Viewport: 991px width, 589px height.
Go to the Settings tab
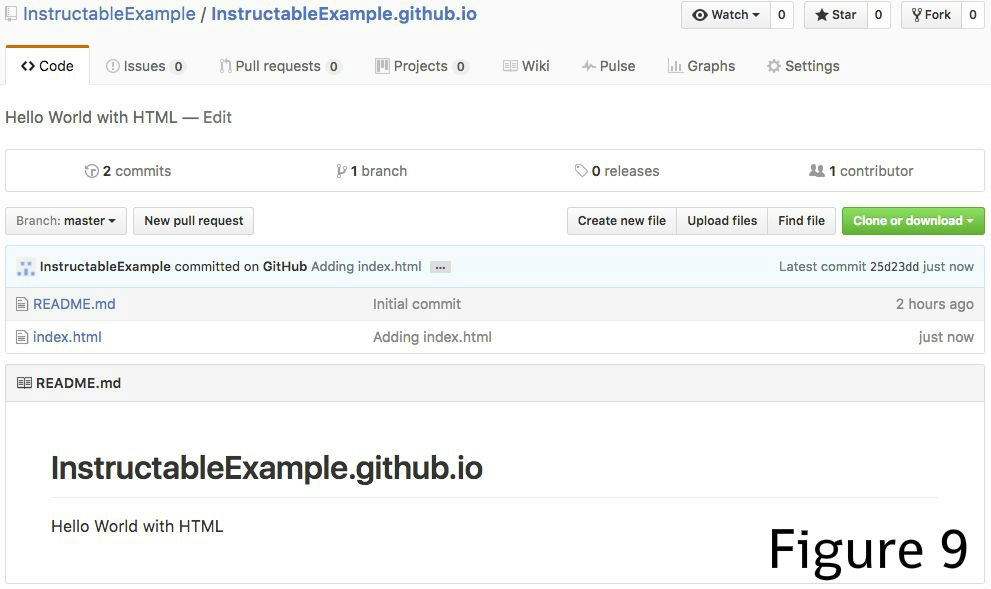point(802,66)
